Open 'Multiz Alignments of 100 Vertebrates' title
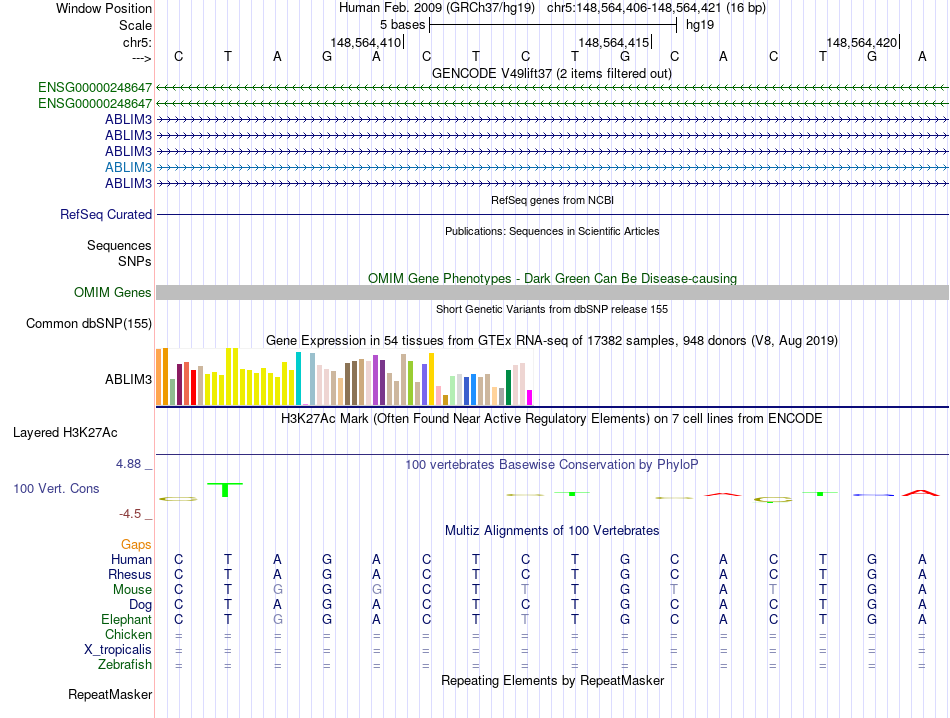Screen dimensions: 950x718 click(x=552, y=531)
